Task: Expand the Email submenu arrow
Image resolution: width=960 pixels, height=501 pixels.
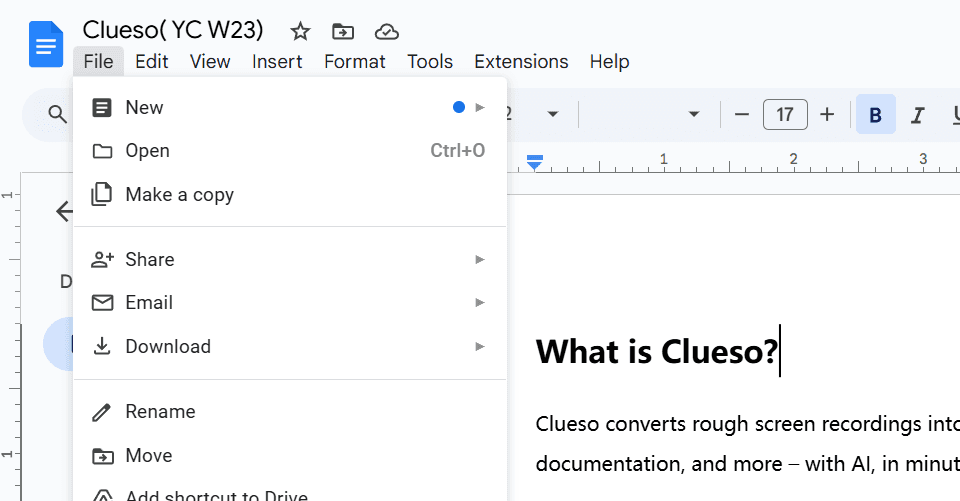Action: [480, 303]
